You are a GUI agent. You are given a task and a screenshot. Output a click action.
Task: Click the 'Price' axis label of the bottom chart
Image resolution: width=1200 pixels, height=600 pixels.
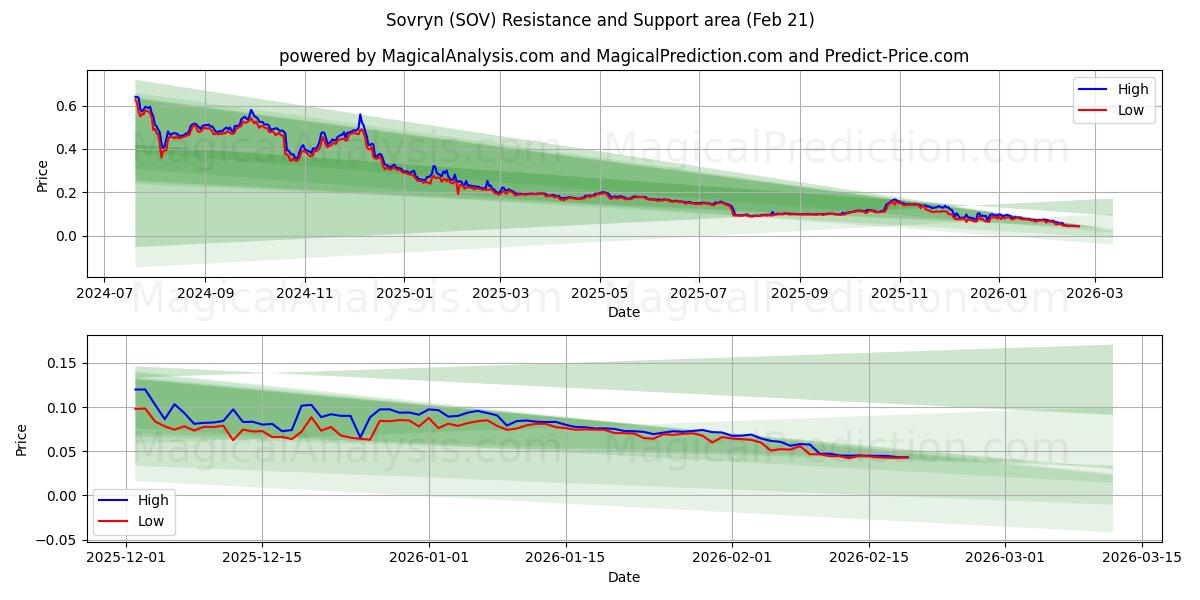click(22, 439)
